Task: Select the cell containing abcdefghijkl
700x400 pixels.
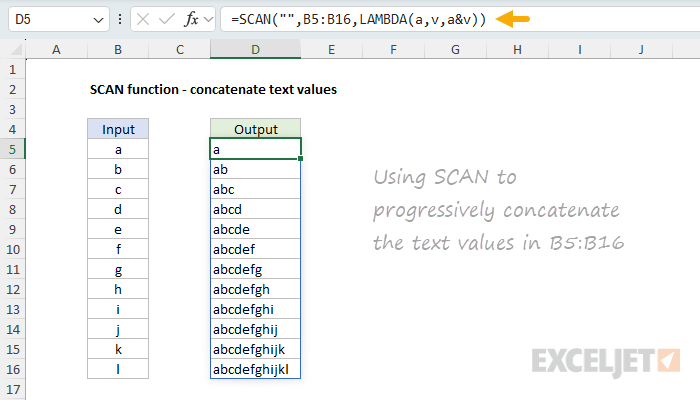Action: pos(255,369)
